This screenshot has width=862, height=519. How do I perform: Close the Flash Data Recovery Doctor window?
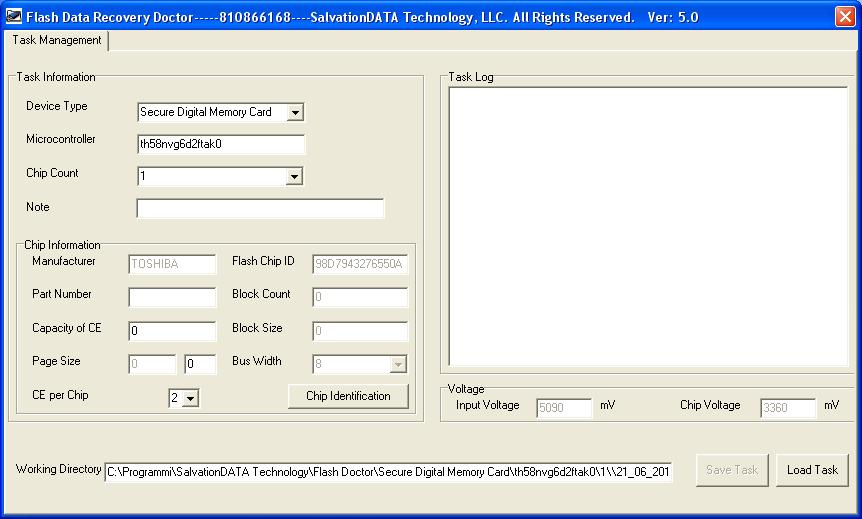click(845, 16)
